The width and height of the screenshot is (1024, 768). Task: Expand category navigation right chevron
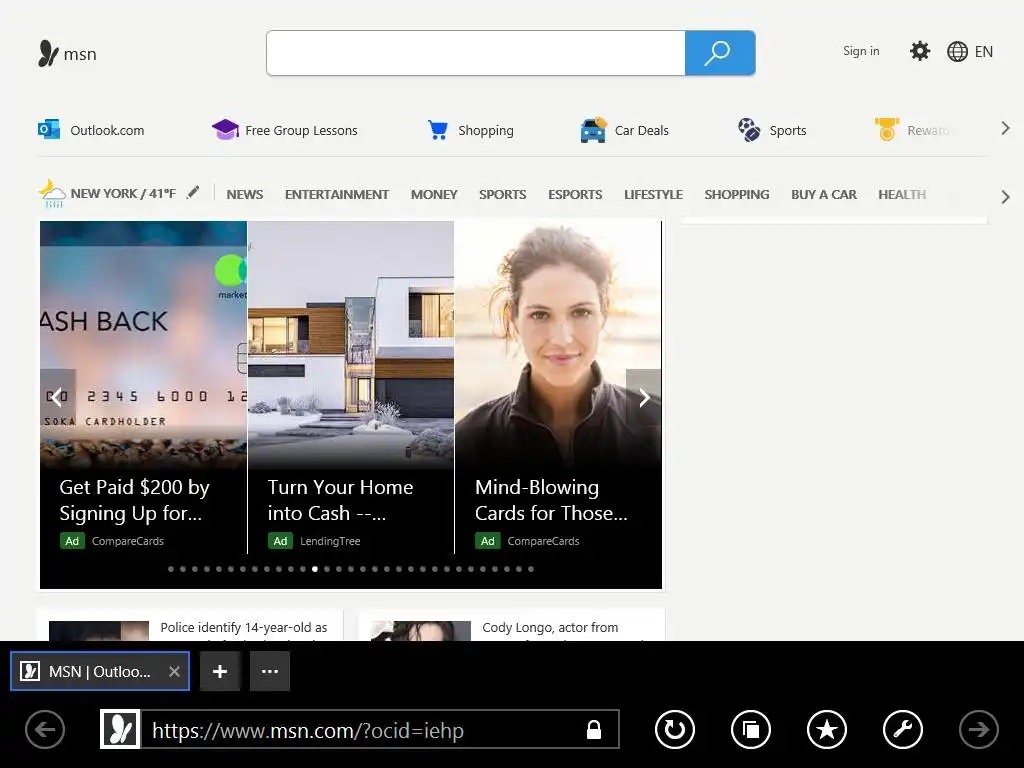(x=1005, y=197)
